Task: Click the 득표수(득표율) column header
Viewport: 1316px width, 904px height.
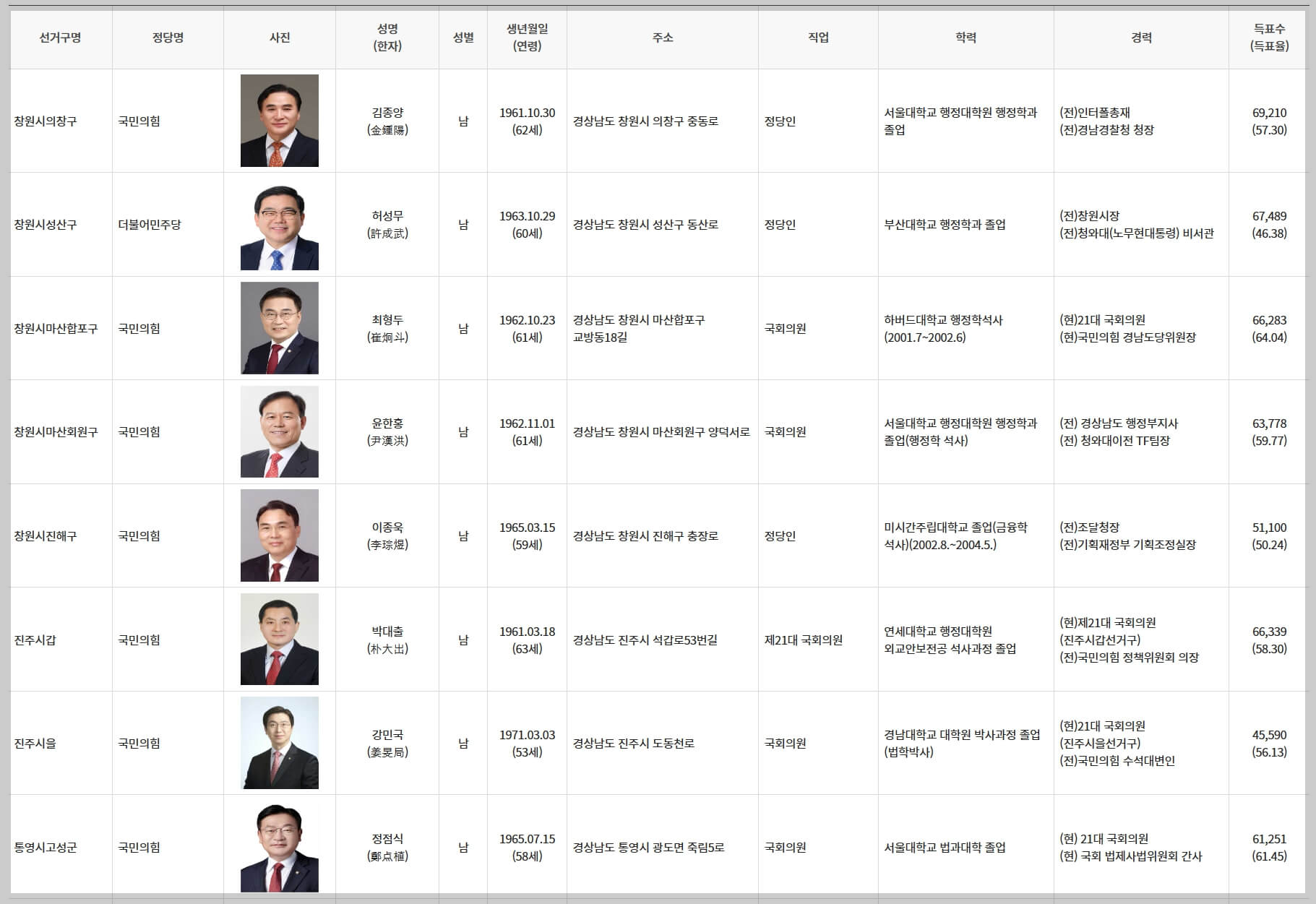Action: (x=1269, y=38)
